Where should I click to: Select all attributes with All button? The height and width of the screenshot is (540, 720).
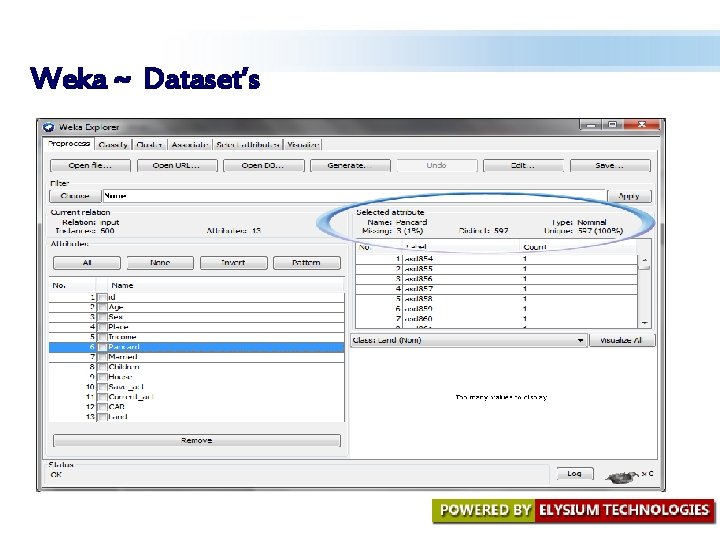point(87,263)
